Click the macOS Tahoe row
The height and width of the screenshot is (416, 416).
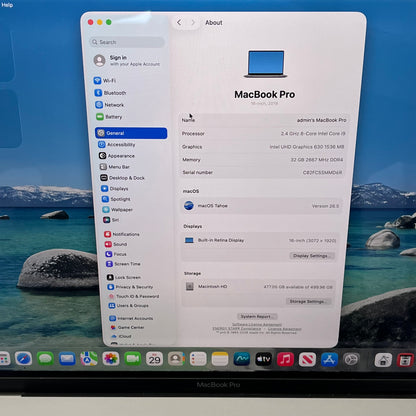[x=262, y=206]
